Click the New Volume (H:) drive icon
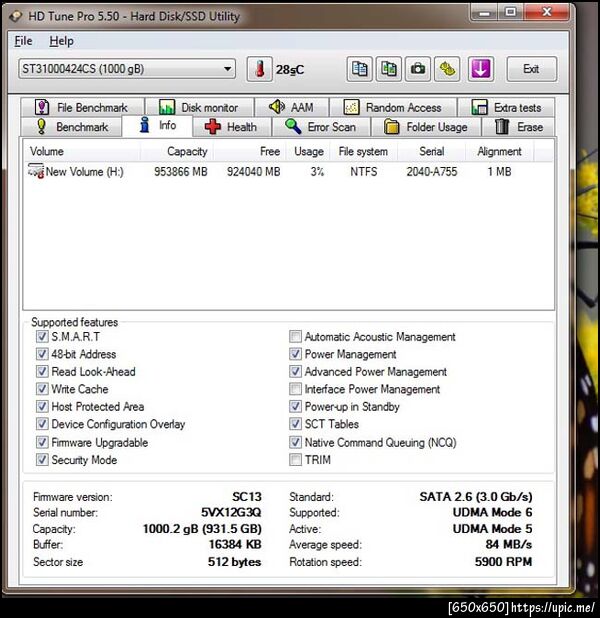This screenshot has height=618, width=600. tap(35, 171)
